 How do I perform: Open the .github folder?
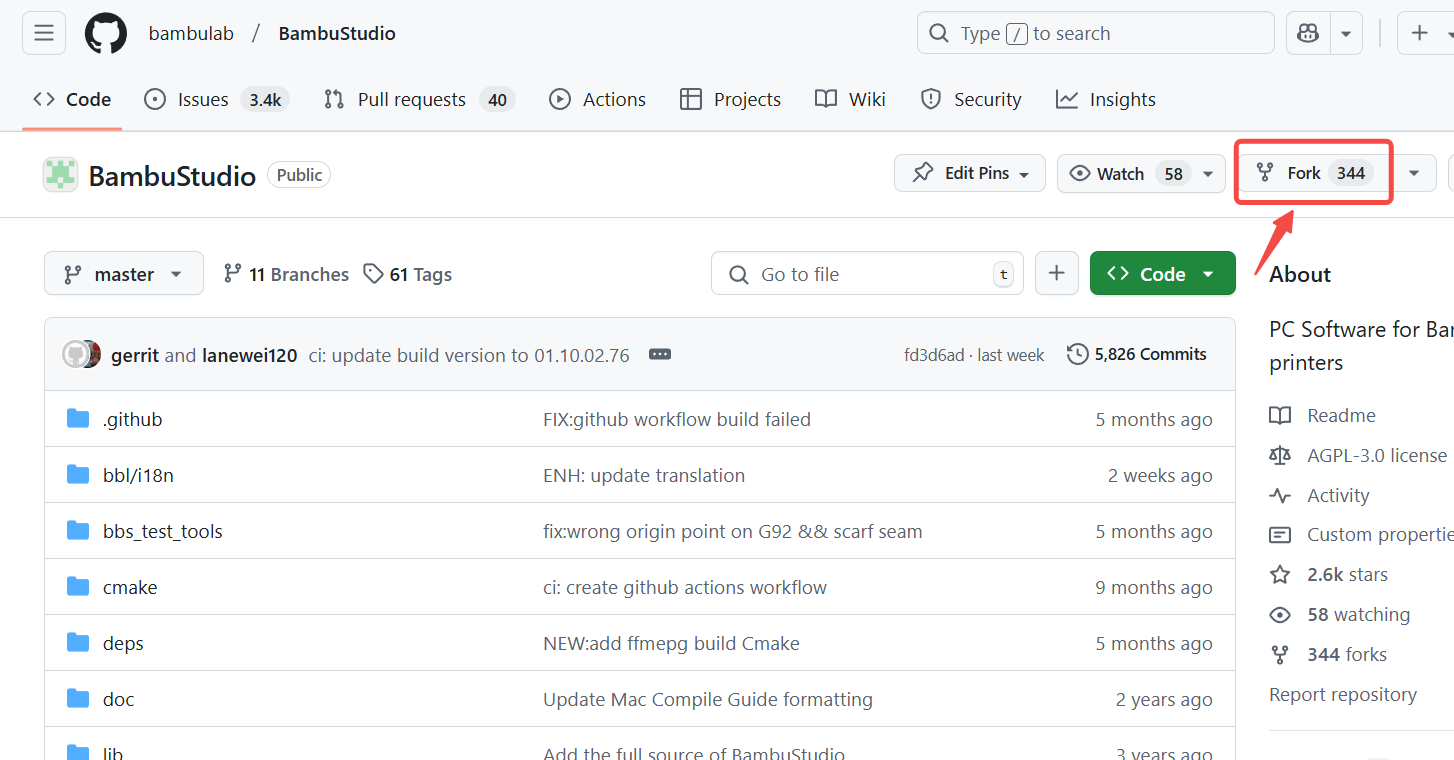(132, 419)
